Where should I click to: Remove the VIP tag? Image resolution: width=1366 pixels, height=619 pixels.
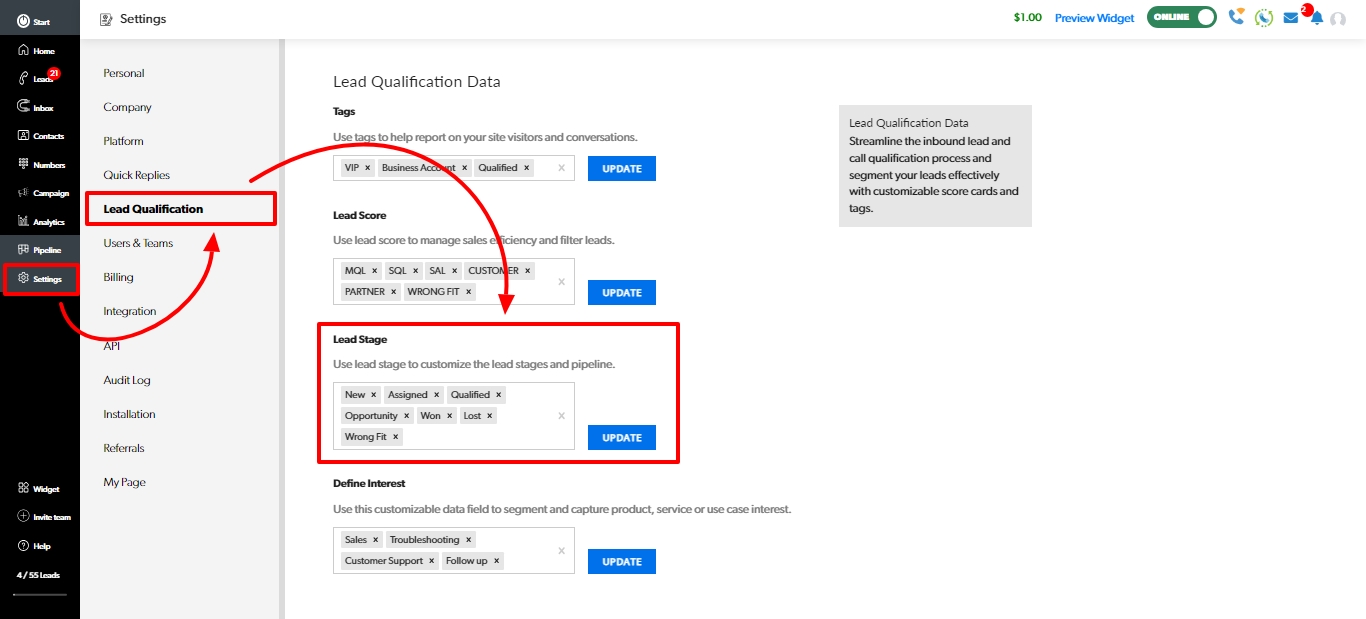368,168
